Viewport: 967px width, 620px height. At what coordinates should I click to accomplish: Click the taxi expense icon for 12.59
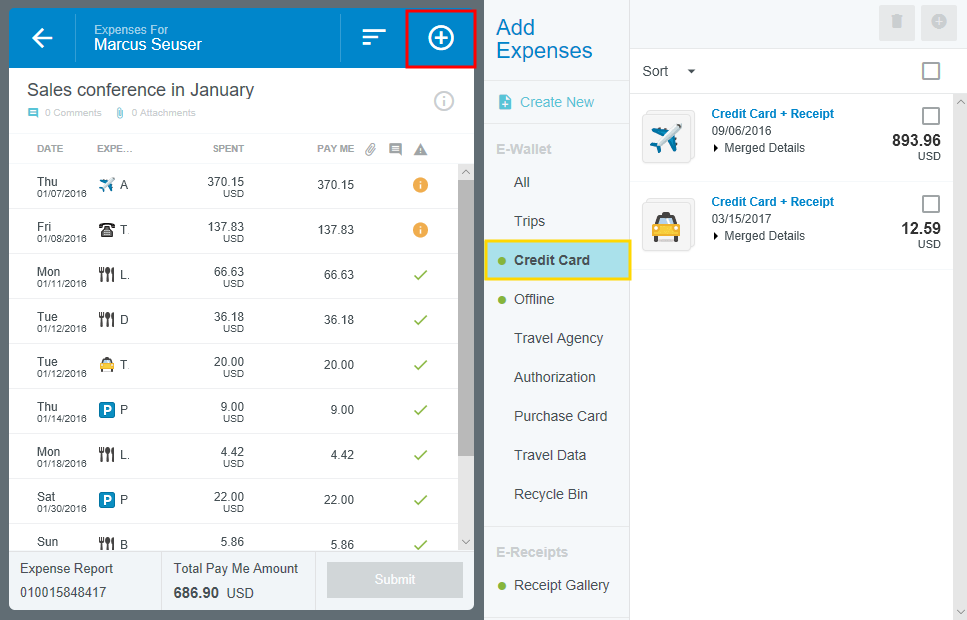pos(666,225)
